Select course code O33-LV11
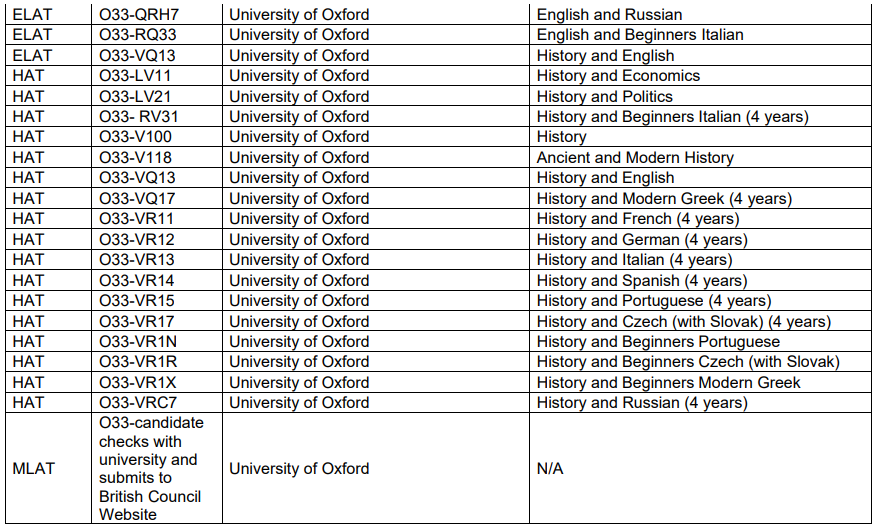The width and height of the screenshot is (877, 530). (x=135, y=75)
